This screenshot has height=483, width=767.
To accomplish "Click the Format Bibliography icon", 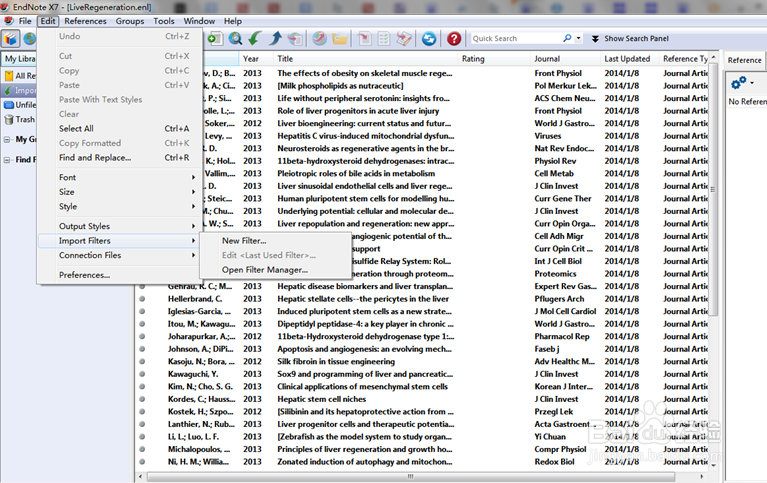I will coord(384,39).
